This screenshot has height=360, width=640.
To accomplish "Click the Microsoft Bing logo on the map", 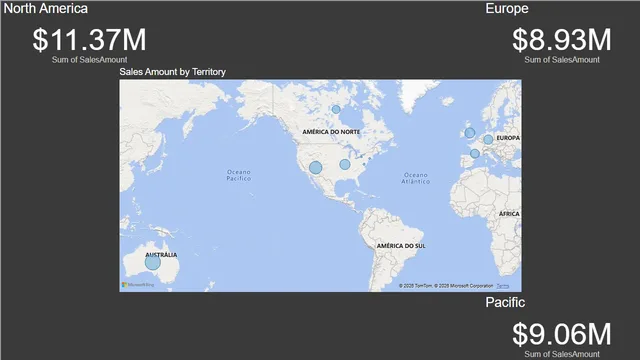I will pyautogui.click(x=138, y=284).
